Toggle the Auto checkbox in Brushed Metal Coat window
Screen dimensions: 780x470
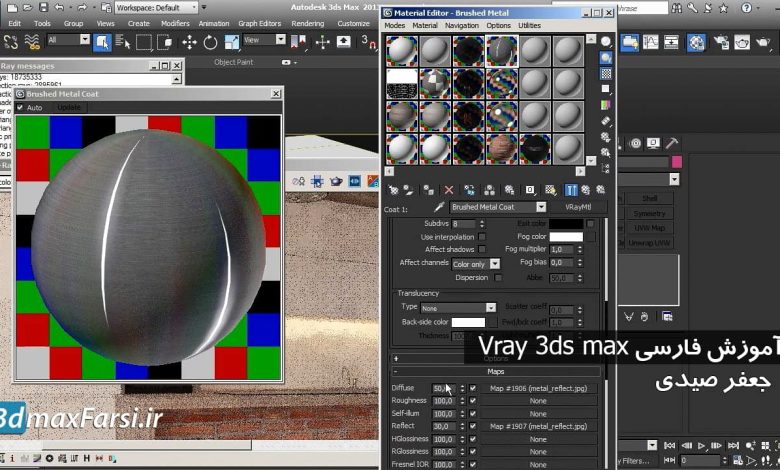[x=20, y=107]
